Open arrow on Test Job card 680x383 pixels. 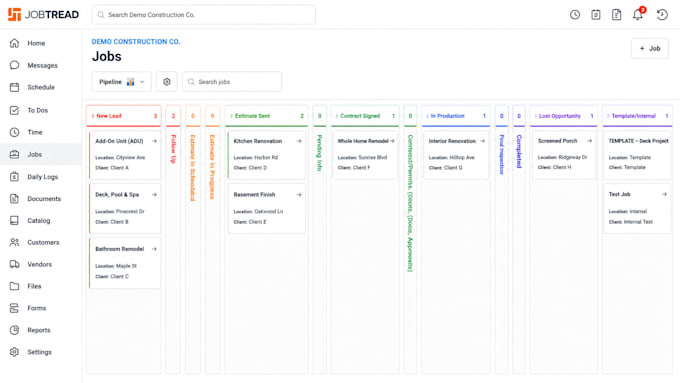coord(664,194)
